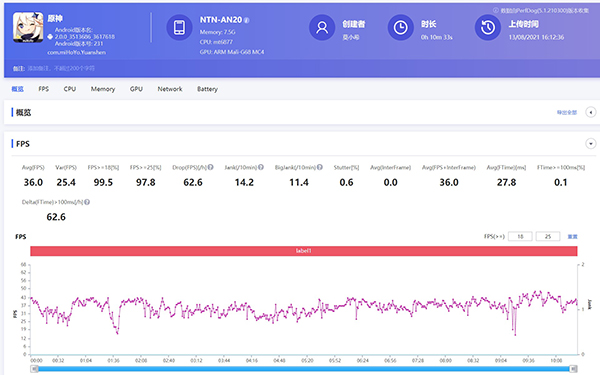
Task: Click the export all link
Action: pos(567,112)
